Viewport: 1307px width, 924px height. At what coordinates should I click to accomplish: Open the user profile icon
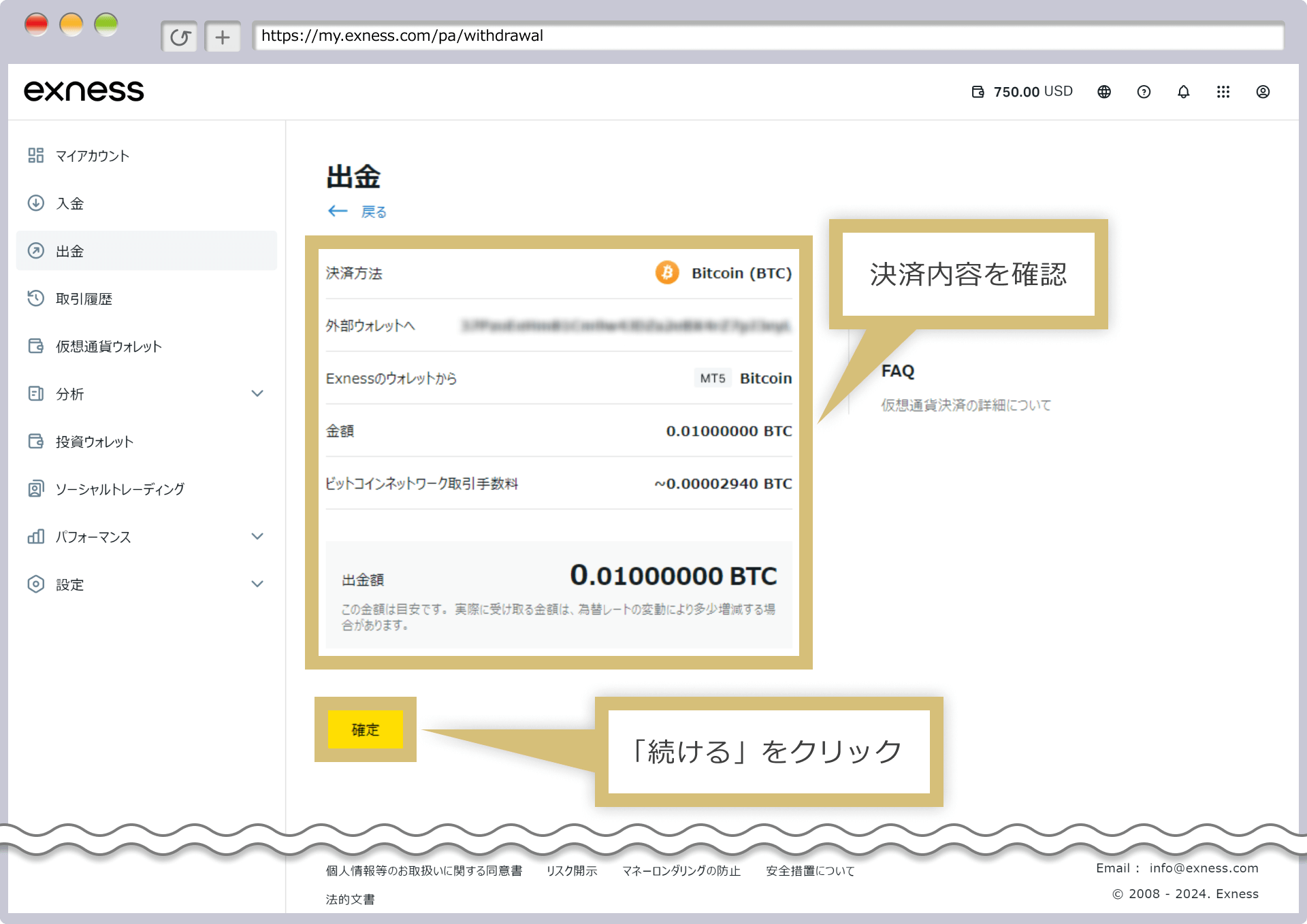pos(1263,92)
